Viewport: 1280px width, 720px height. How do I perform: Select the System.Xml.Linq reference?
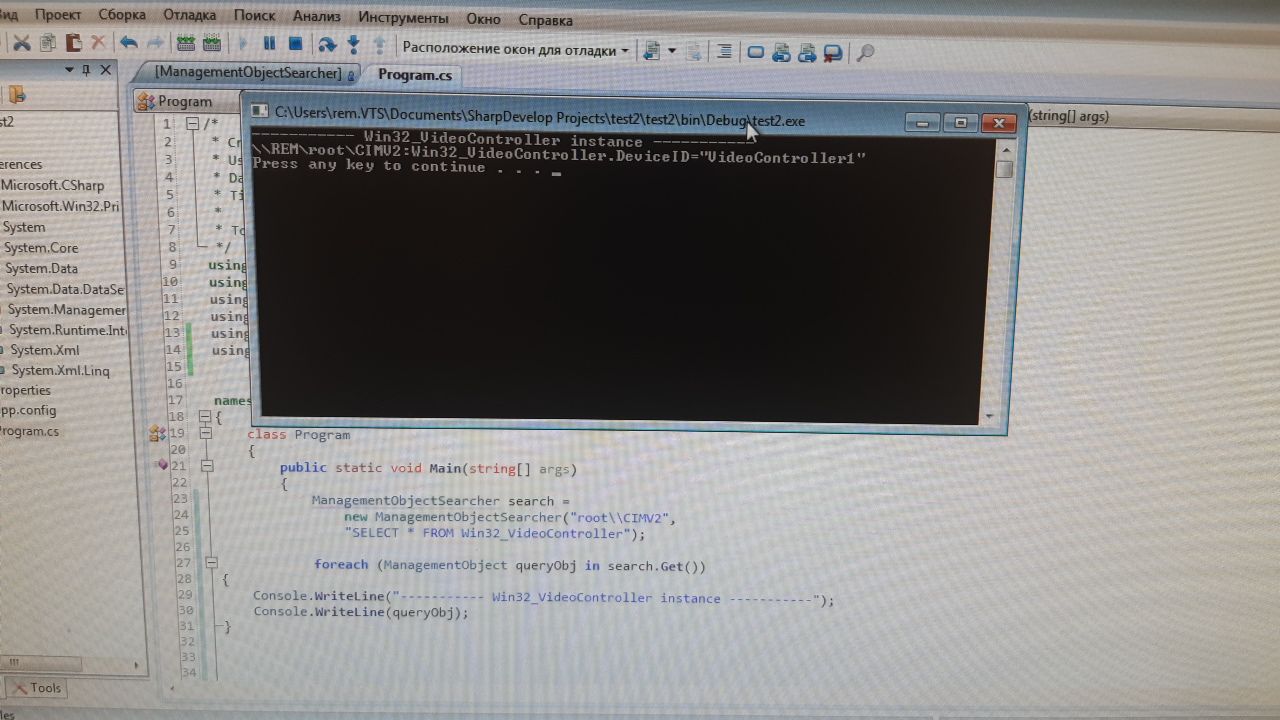point(60,370)
